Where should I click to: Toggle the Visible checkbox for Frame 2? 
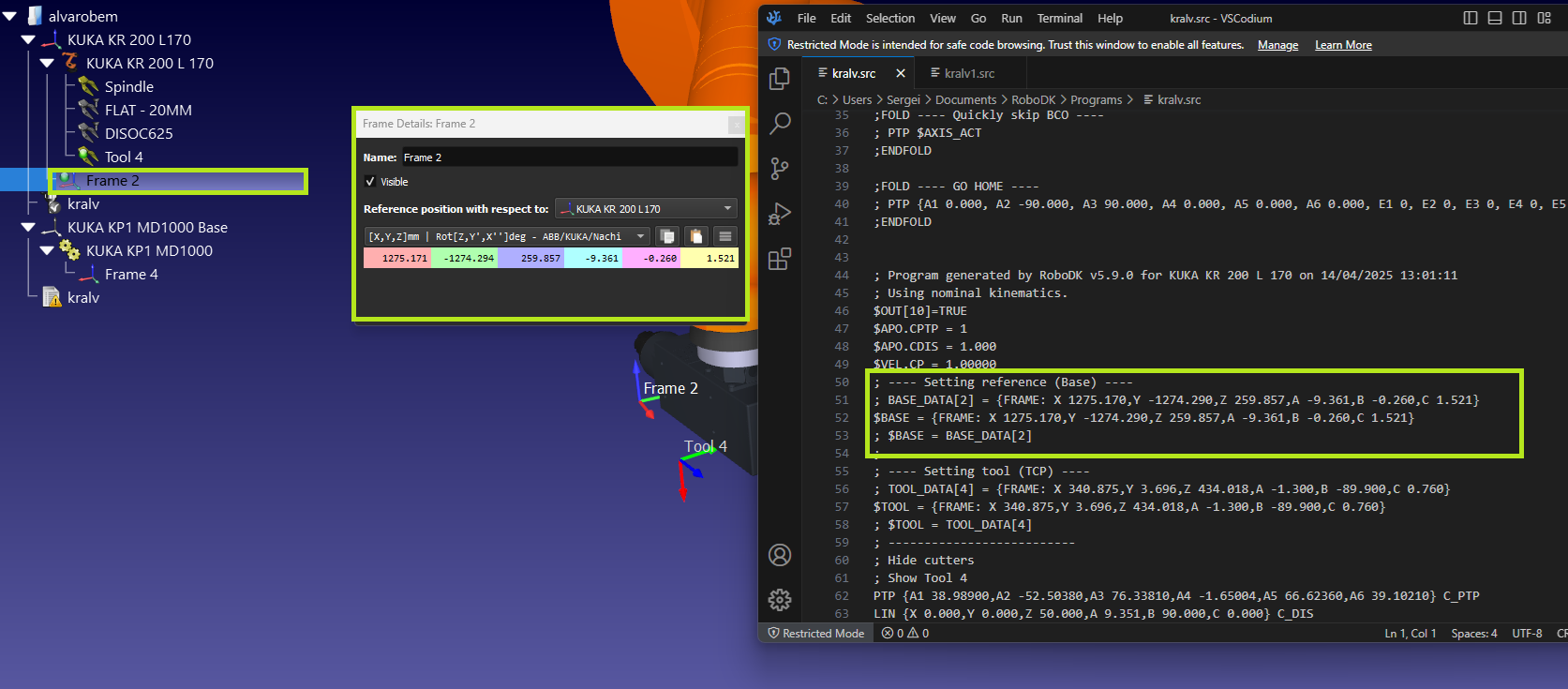click(370, 182)
